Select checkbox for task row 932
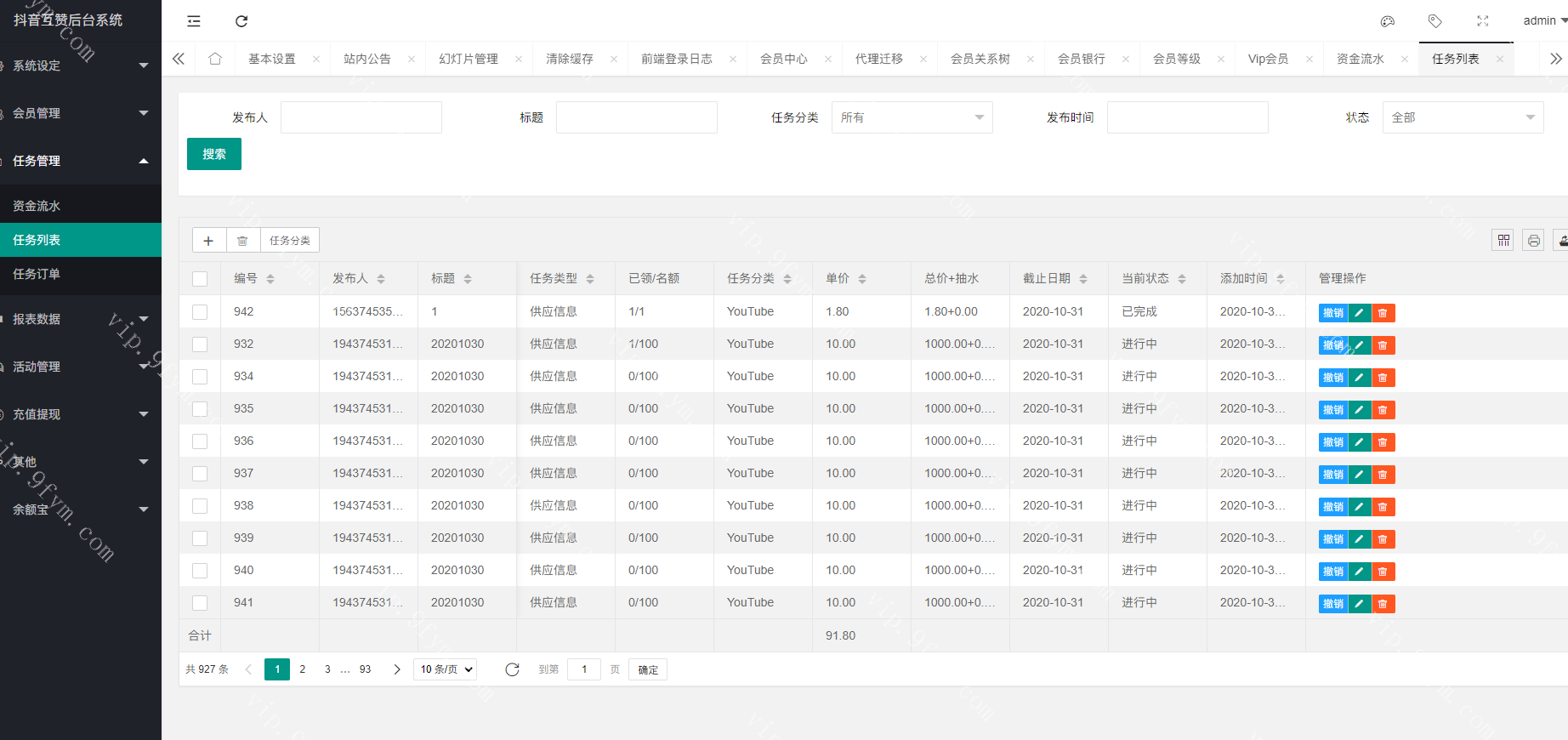Viewport: 1568px width, 740px height. click(200, 344)
